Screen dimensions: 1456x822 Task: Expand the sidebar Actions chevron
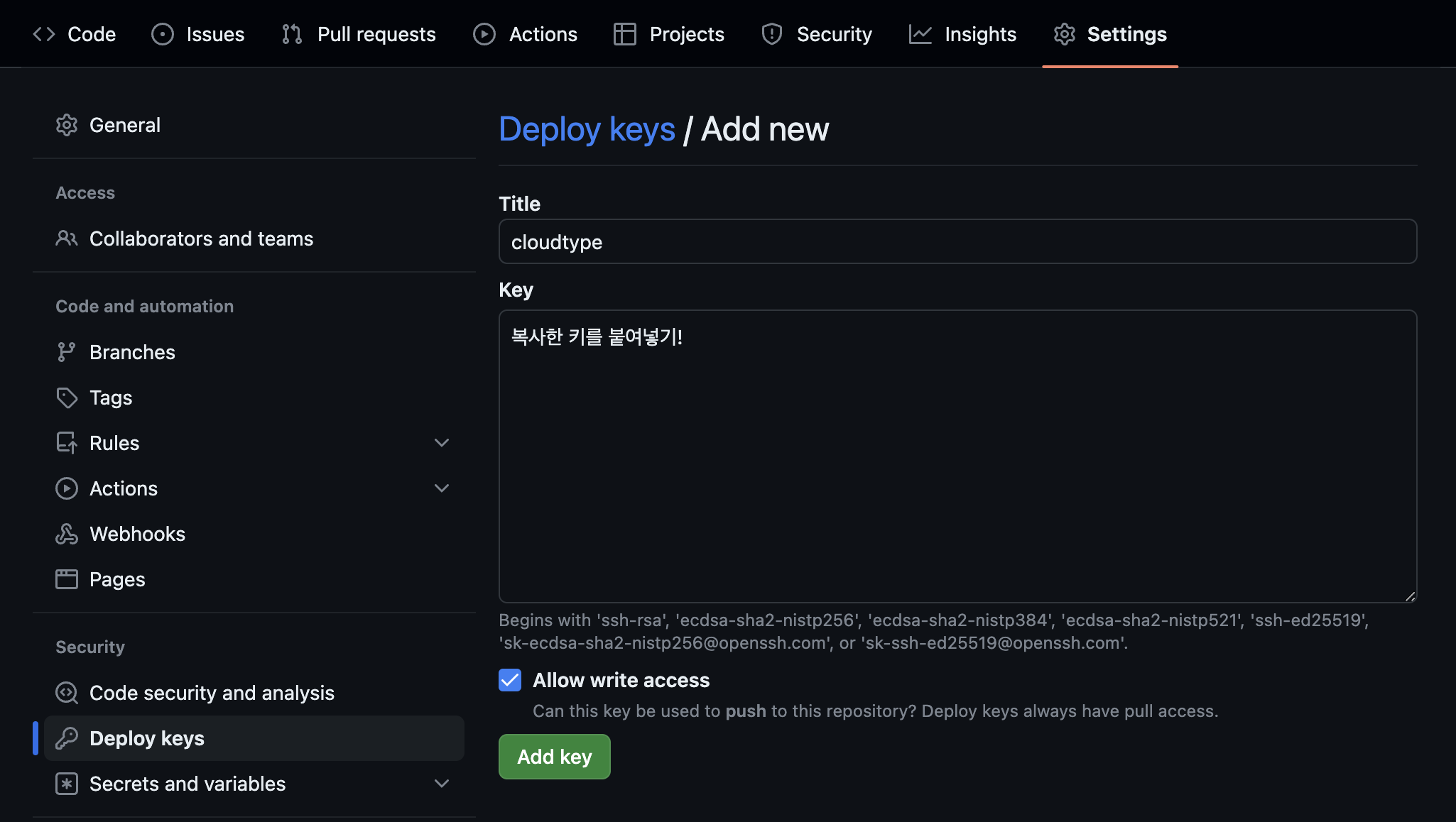pos(442,488)
